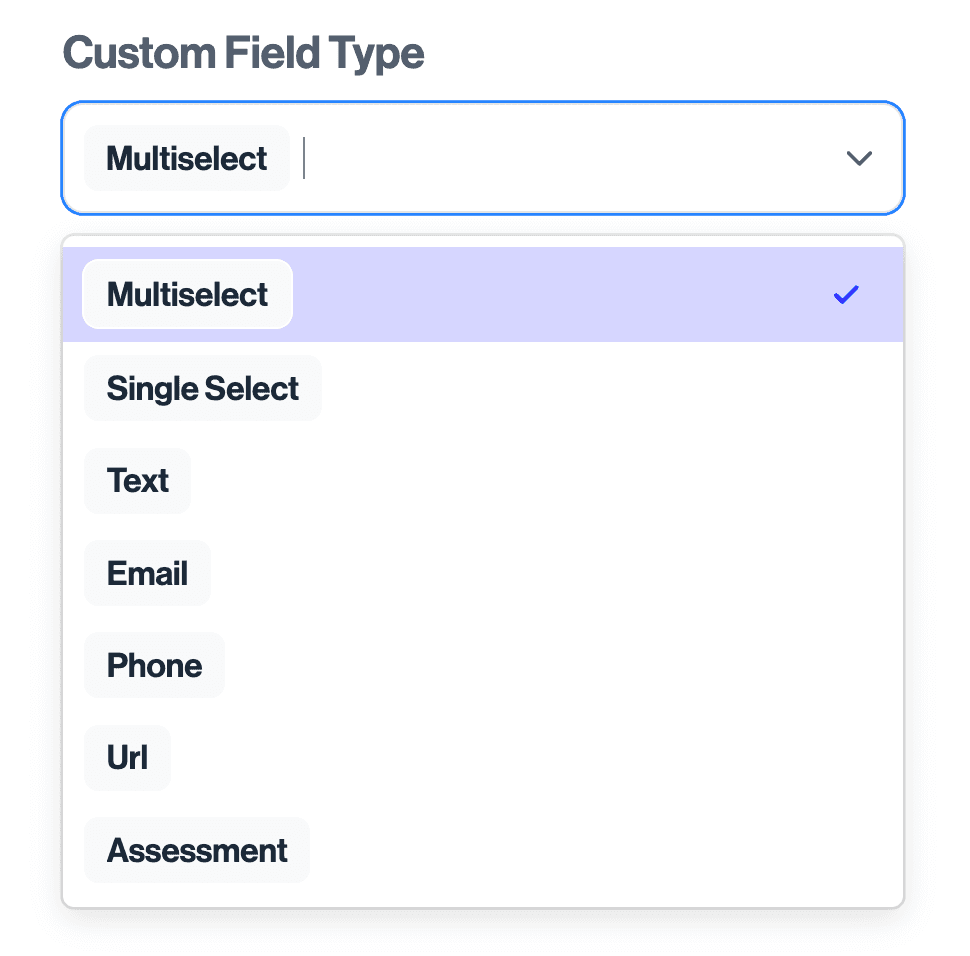The height and width of the screenshot is (956, 970).
Task: Collapse the field type dropdown list
Action: point(858,158)
